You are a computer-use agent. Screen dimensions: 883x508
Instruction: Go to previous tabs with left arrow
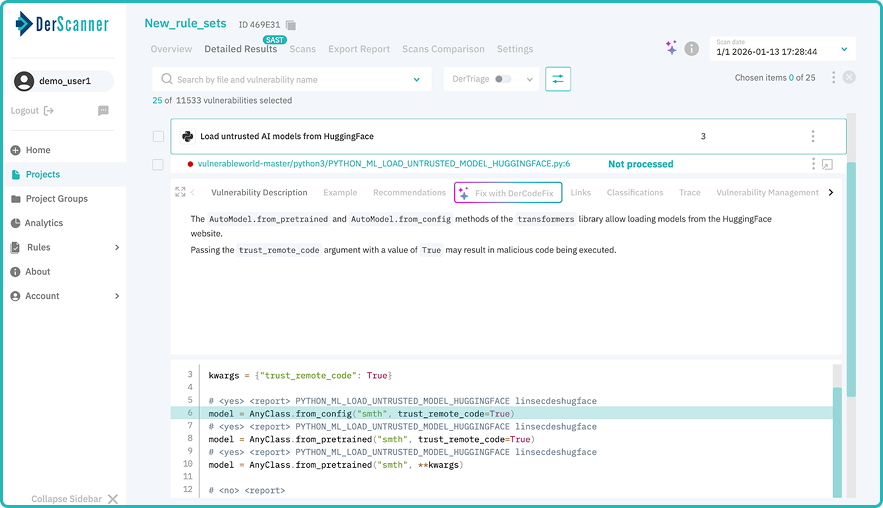pos(193,193)
